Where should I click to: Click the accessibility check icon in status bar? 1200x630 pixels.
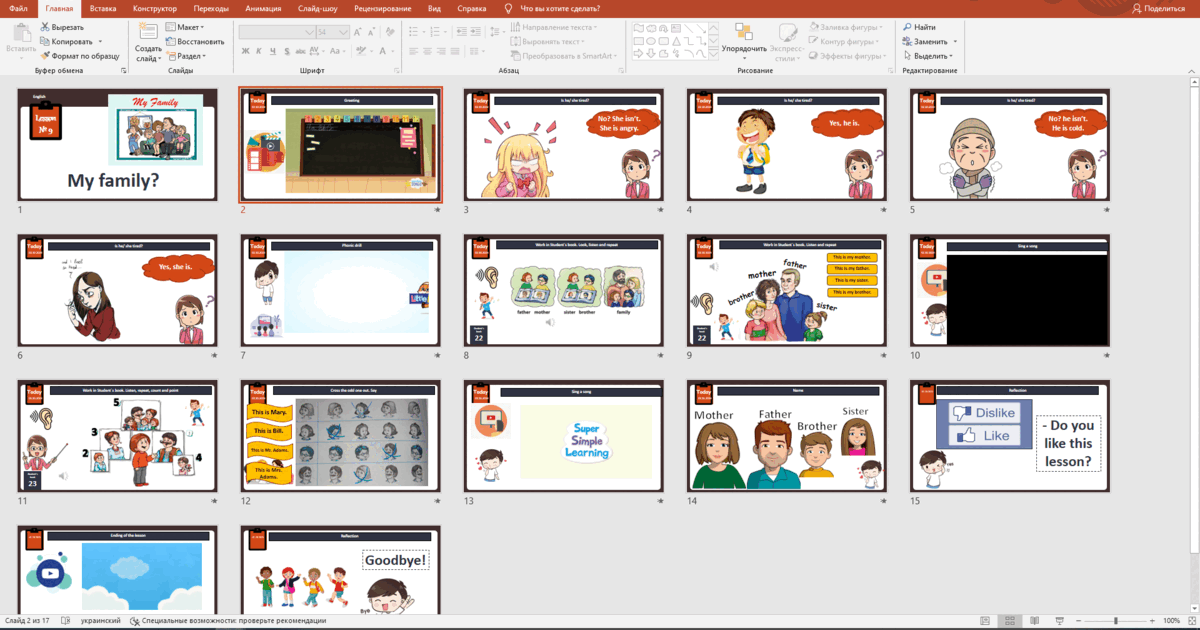pyautogui.click(x=134, y=621)
